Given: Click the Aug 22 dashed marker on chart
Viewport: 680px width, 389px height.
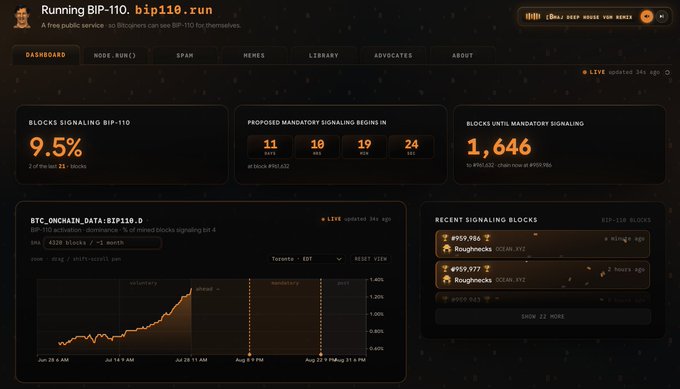Looking at the screenshot, I should click(x=321, y=317).
